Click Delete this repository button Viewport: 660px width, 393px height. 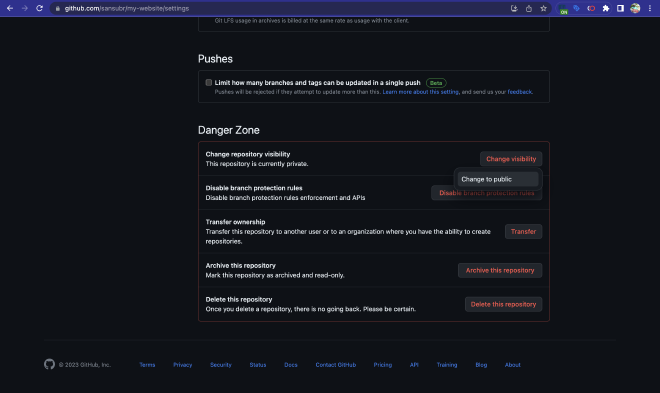[503, 304]
